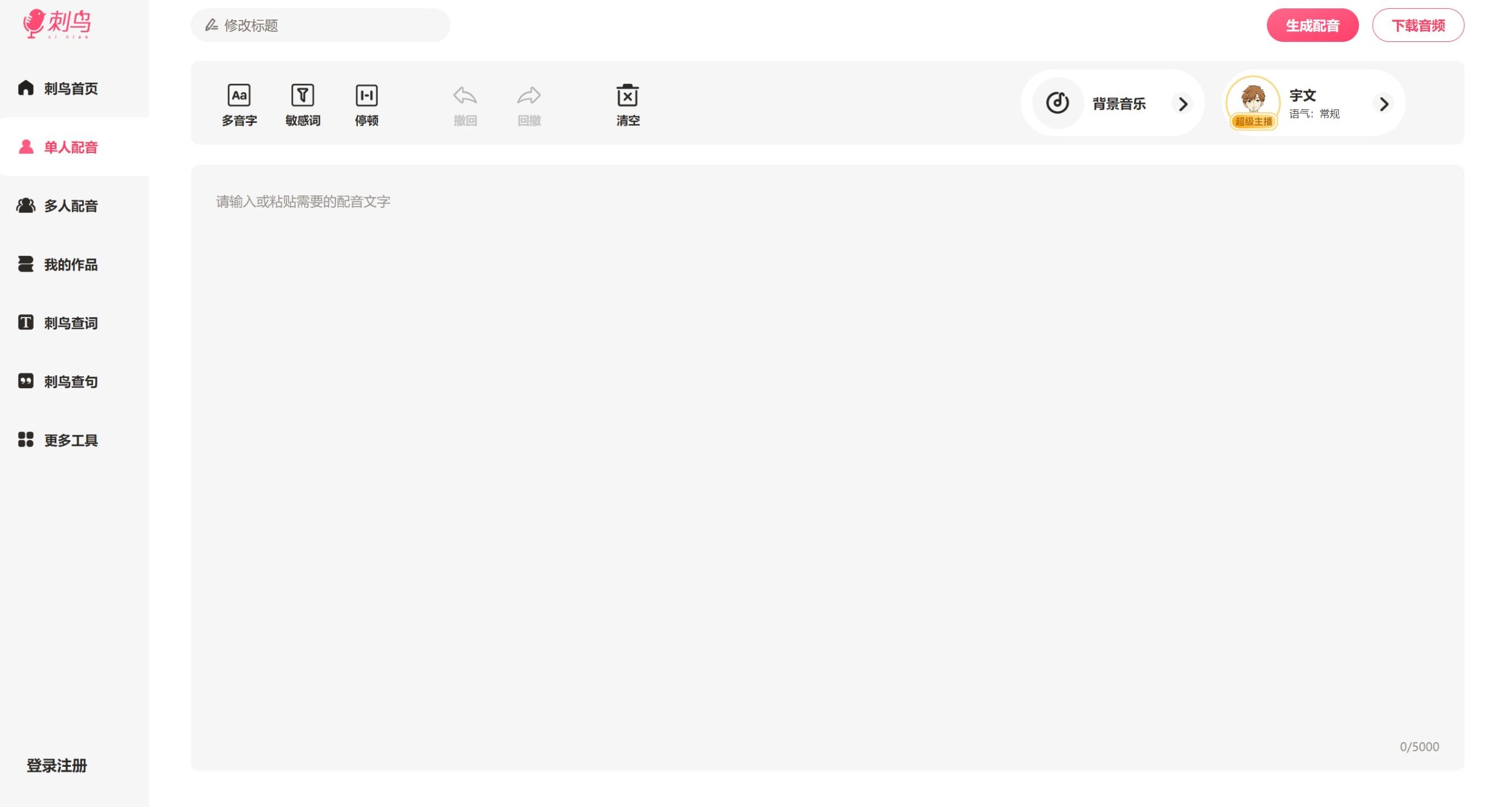Click the 回撤 redo arrow icon
1512x807 pixels.
point(529,96)
